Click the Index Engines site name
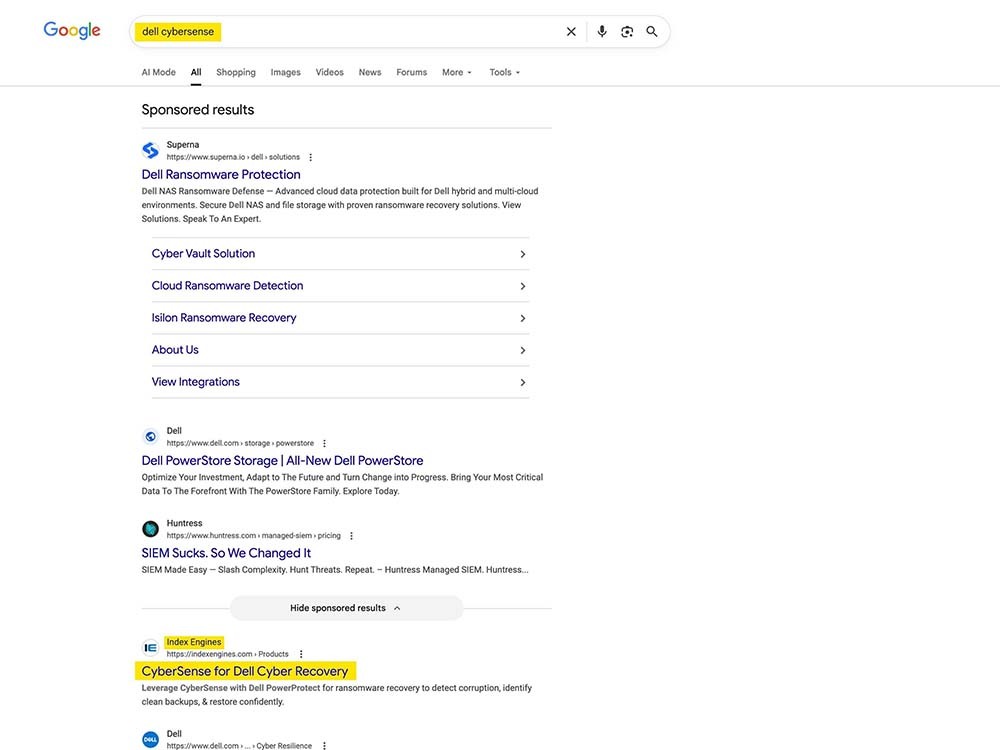 pyautogui.click(x=194, y=642)
